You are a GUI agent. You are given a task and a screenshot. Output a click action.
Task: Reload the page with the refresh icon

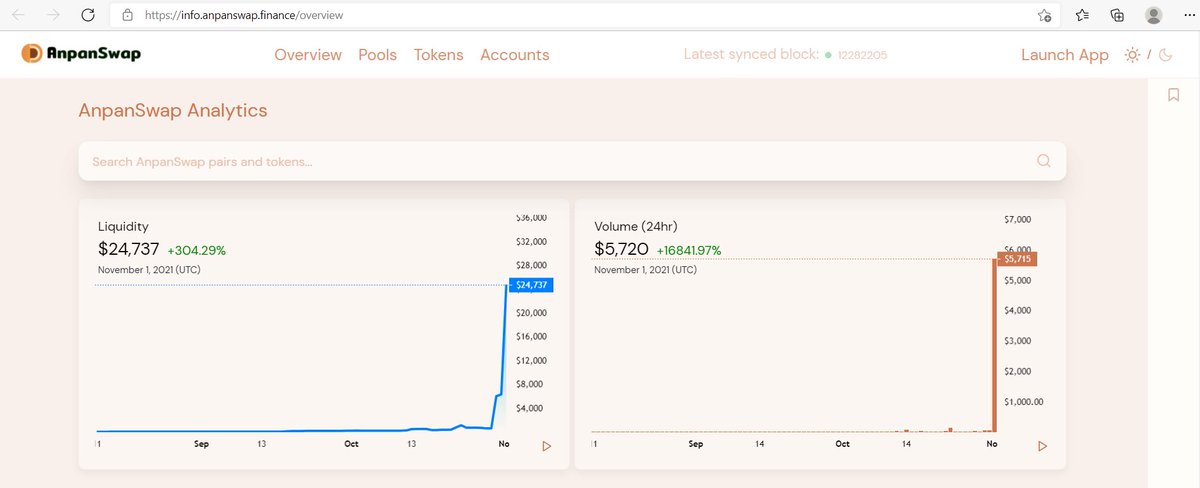click(x=87, y=16)
